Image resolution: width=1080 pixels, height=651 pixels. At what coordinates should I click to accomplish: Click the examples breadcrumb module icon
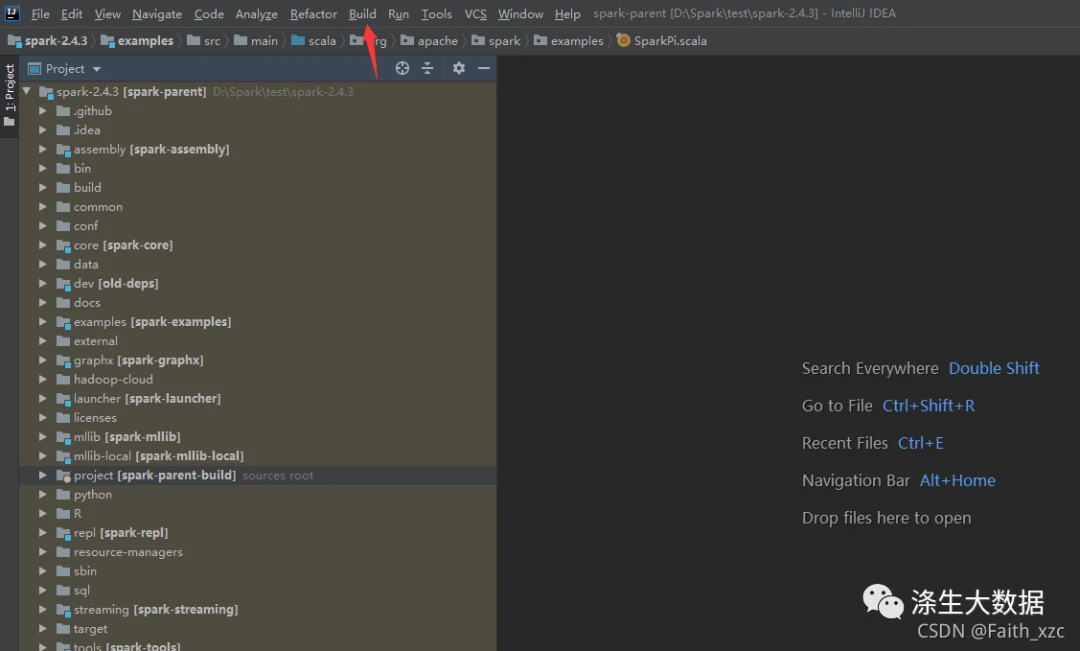107,41
